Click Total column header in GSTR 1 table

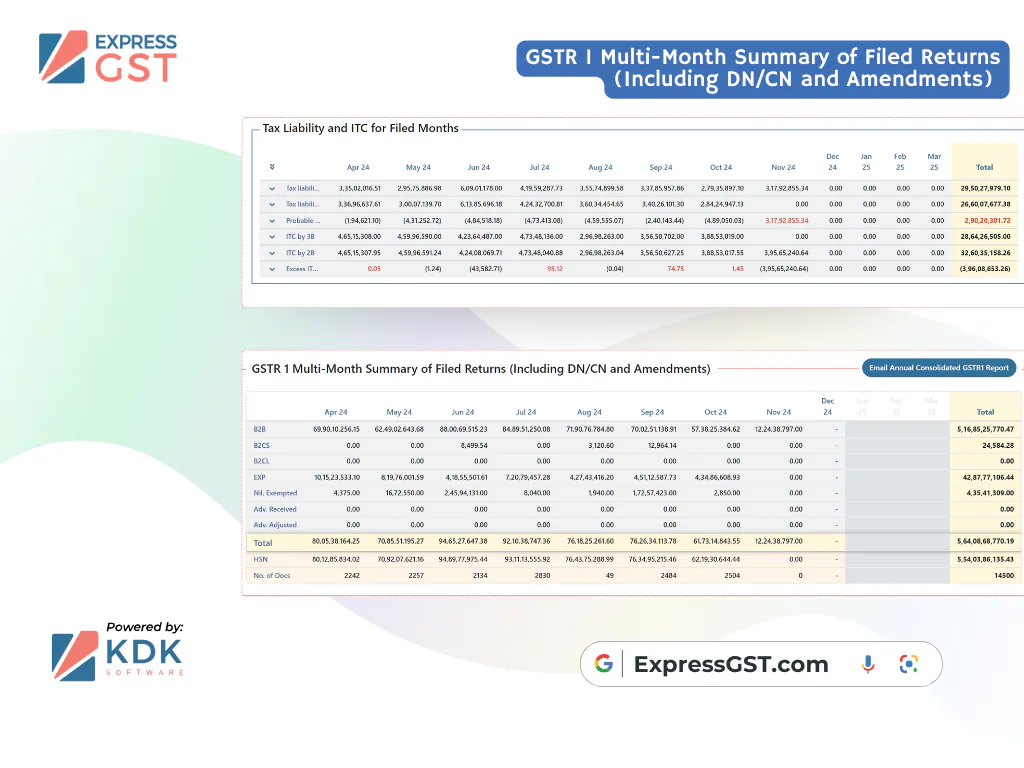pos(985,412)
